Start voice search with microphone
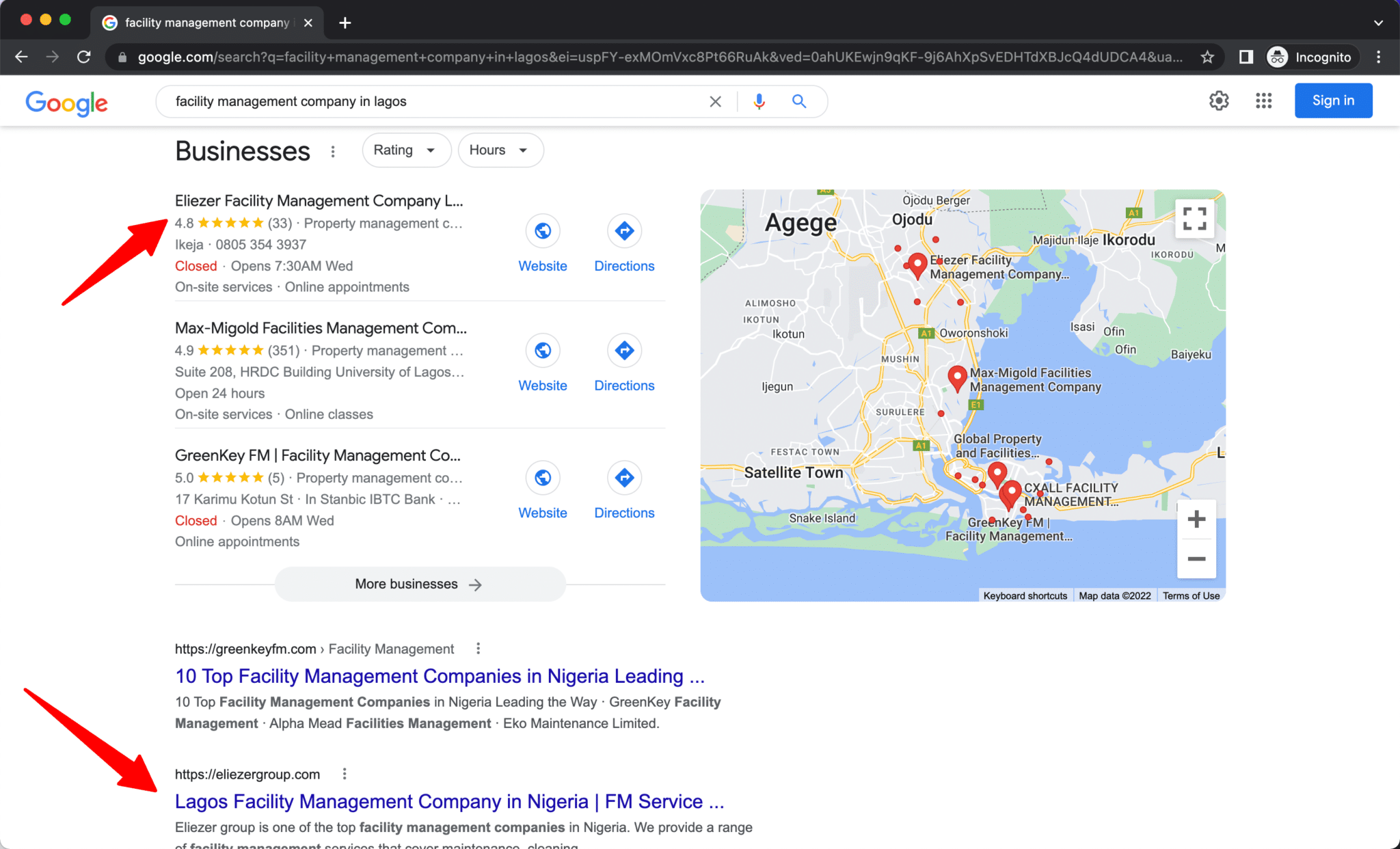This screenshot has width=1400, height=849. (759, 101)
